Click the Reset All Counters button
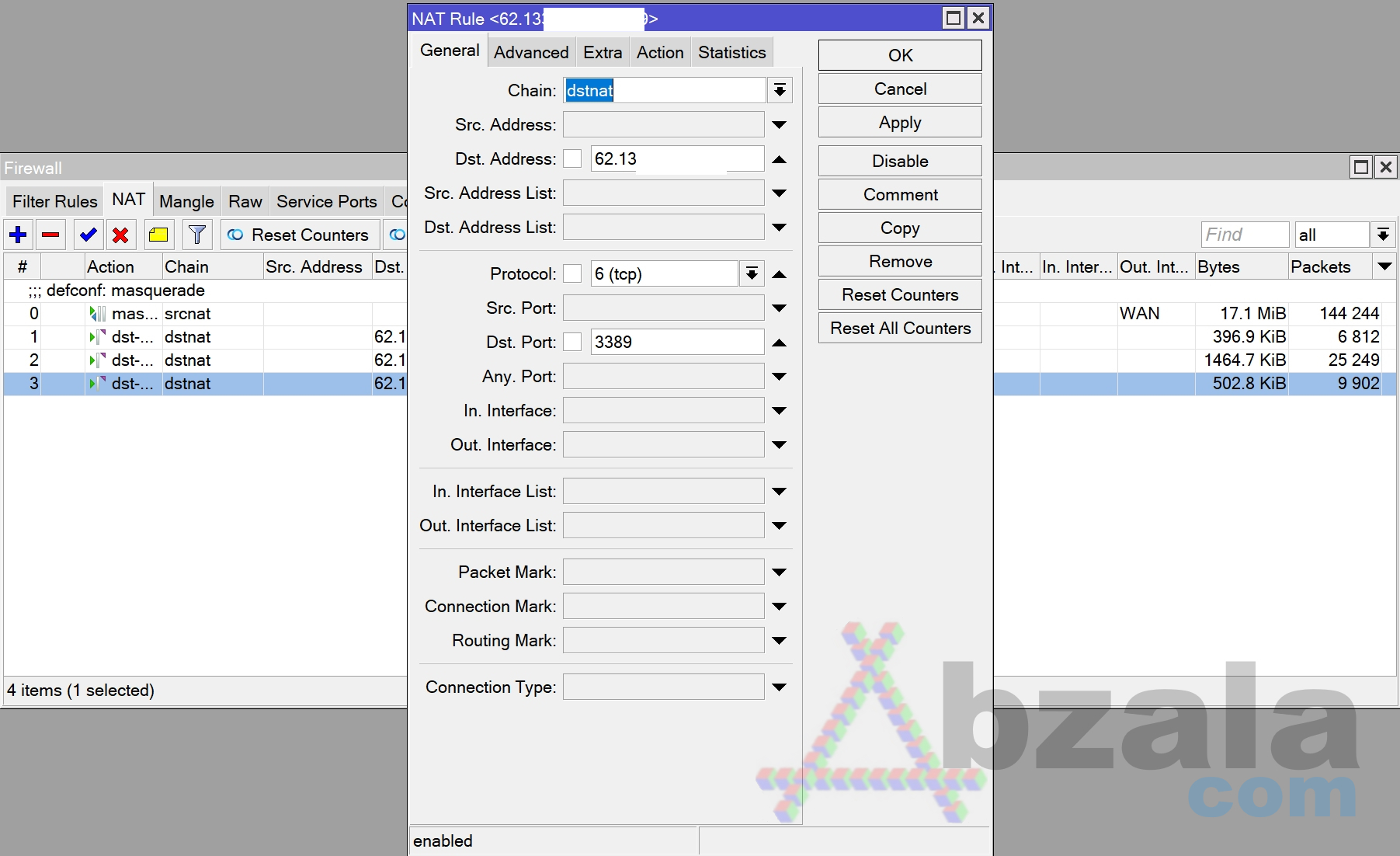1400x856 pixels. coord(900,329)
